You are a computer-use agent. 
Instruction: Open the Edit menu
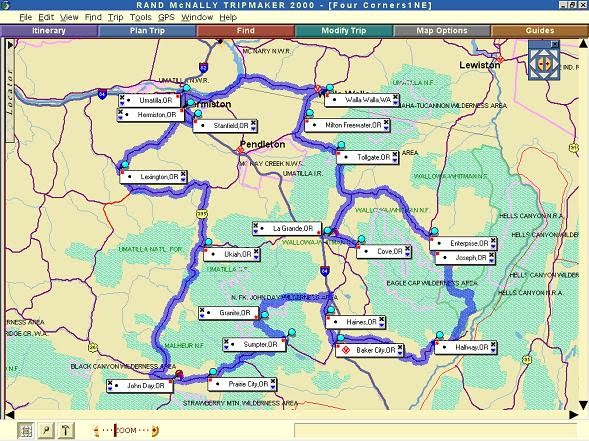46,17
